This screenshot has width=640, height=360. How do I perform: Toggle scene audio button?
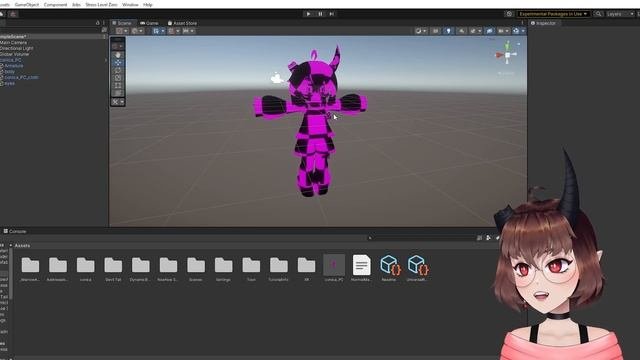pyautogui.click(x=461, y=31)
